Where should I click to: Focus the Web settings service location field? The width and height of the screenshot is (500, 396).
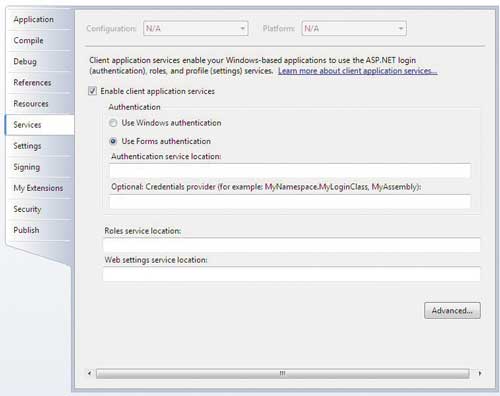[x=292, y=274]
